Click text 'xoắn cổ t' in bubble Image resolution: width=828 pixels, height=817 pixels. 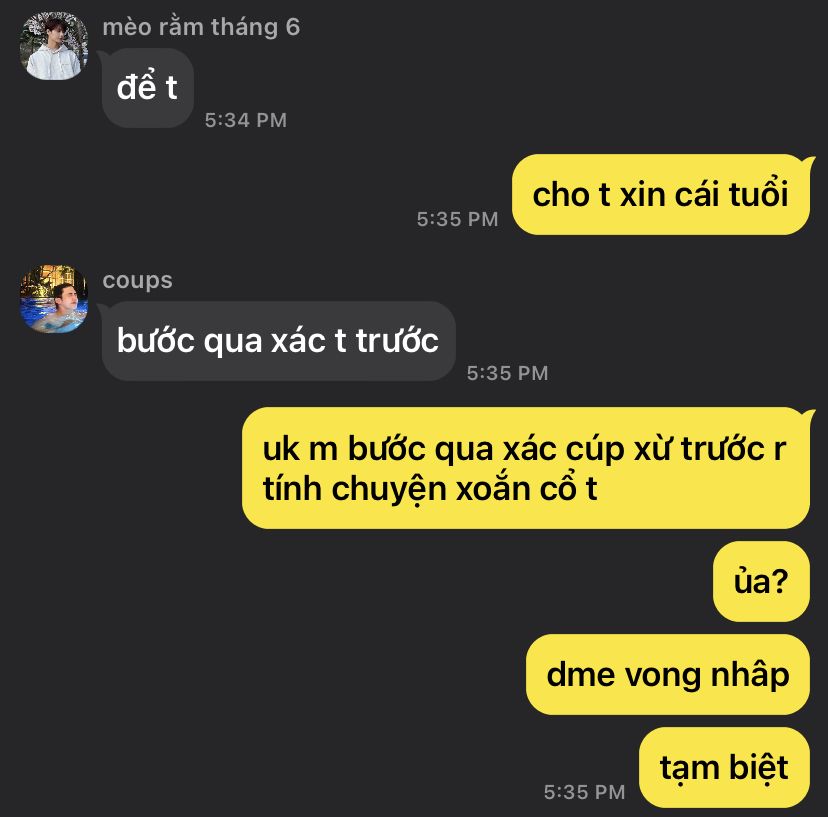[526, 489]
